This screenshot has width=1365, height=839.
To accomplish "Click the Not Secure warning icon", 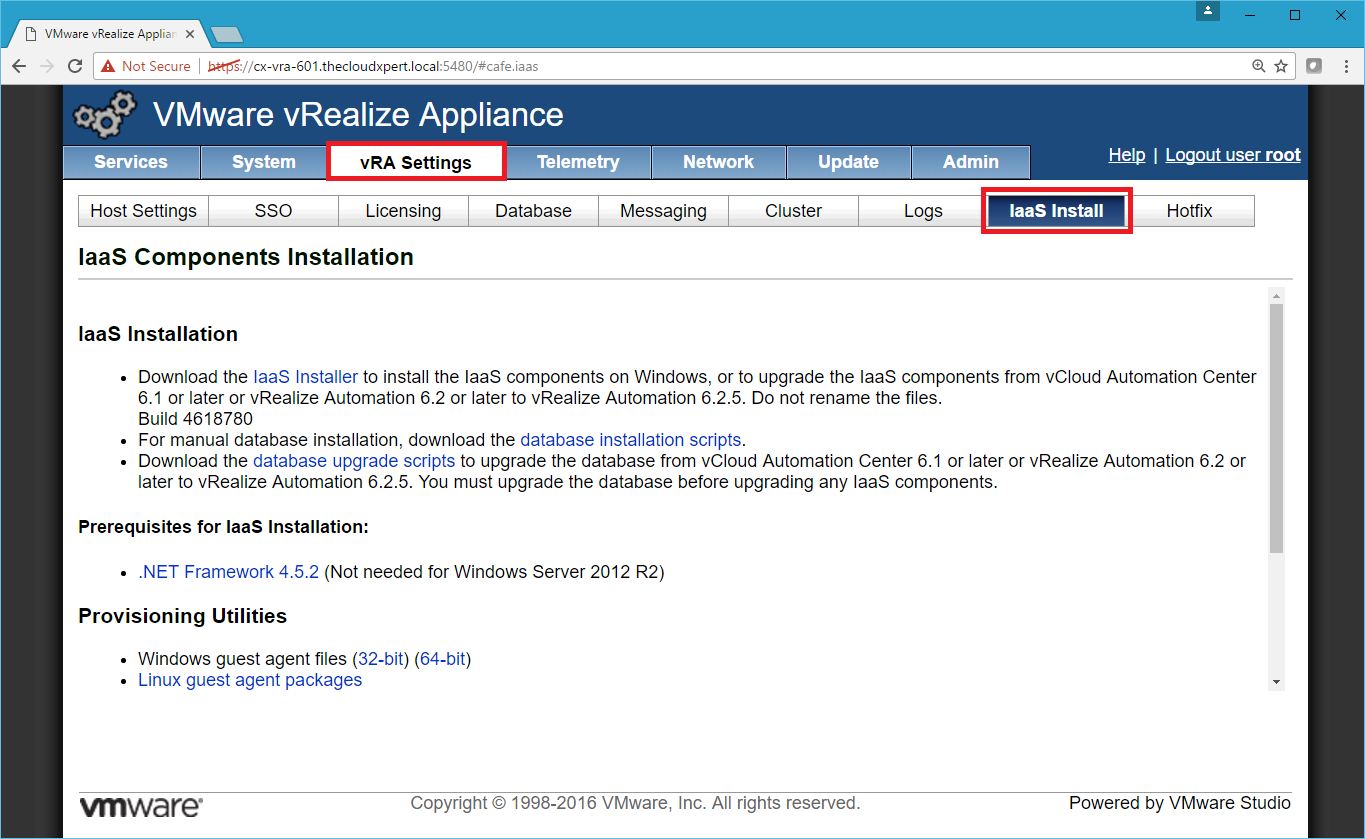I will tap(108, 66).
